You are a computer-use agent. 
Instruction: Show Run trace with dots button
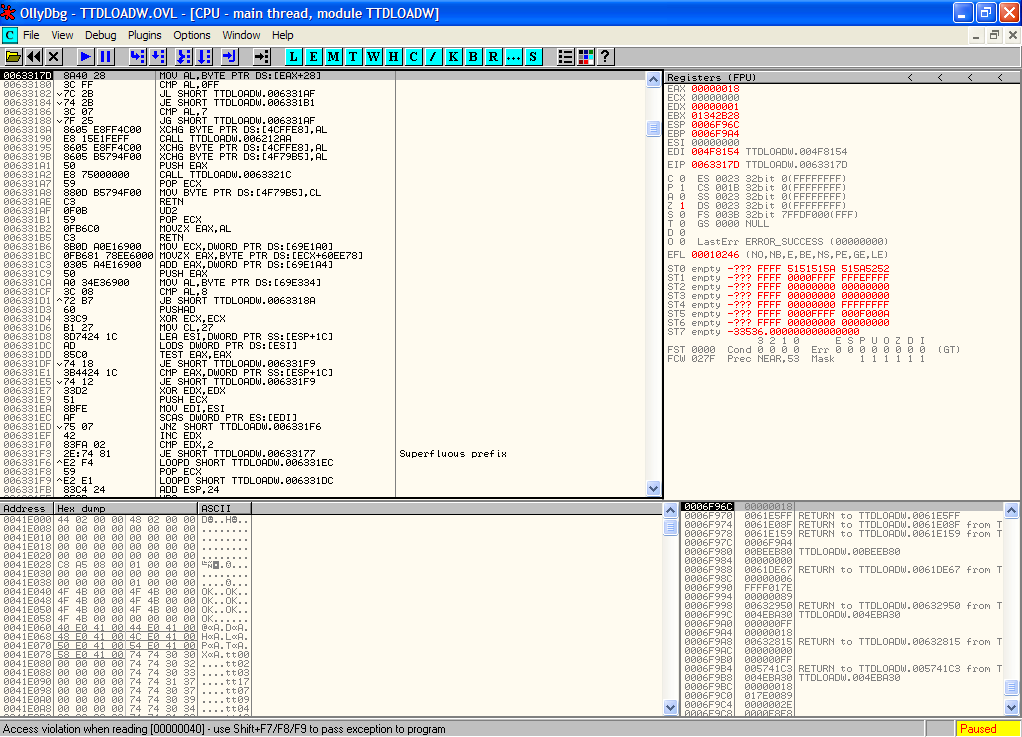click(x=513, y=57)
